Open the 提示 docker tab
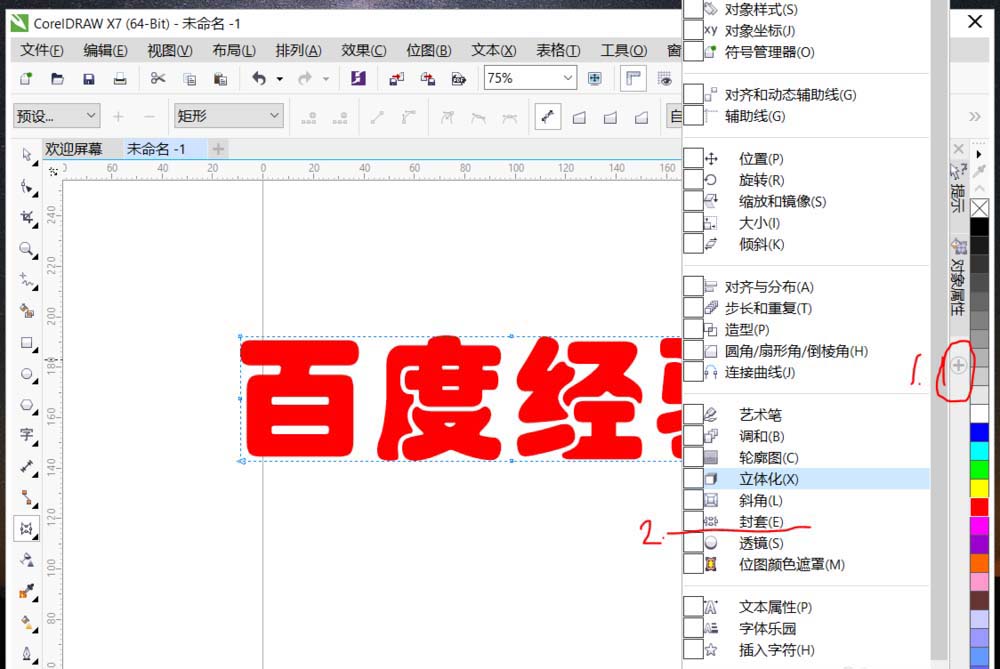This screenshot has width=1000, height=669. click(958, 187)
